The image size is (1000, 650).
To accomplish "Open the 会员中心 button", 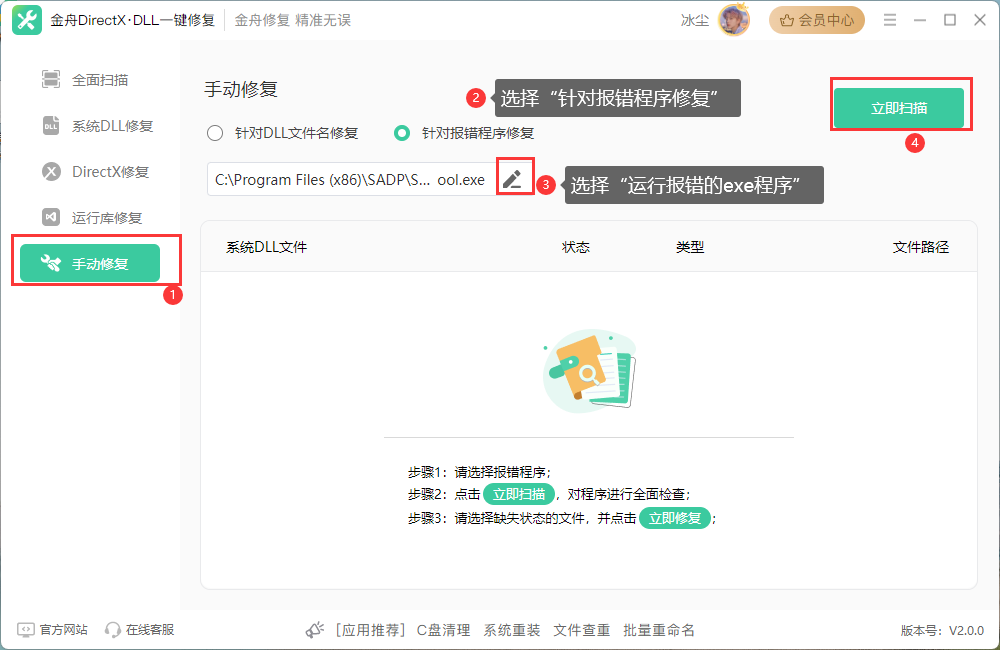I will [x=816, y=20].
